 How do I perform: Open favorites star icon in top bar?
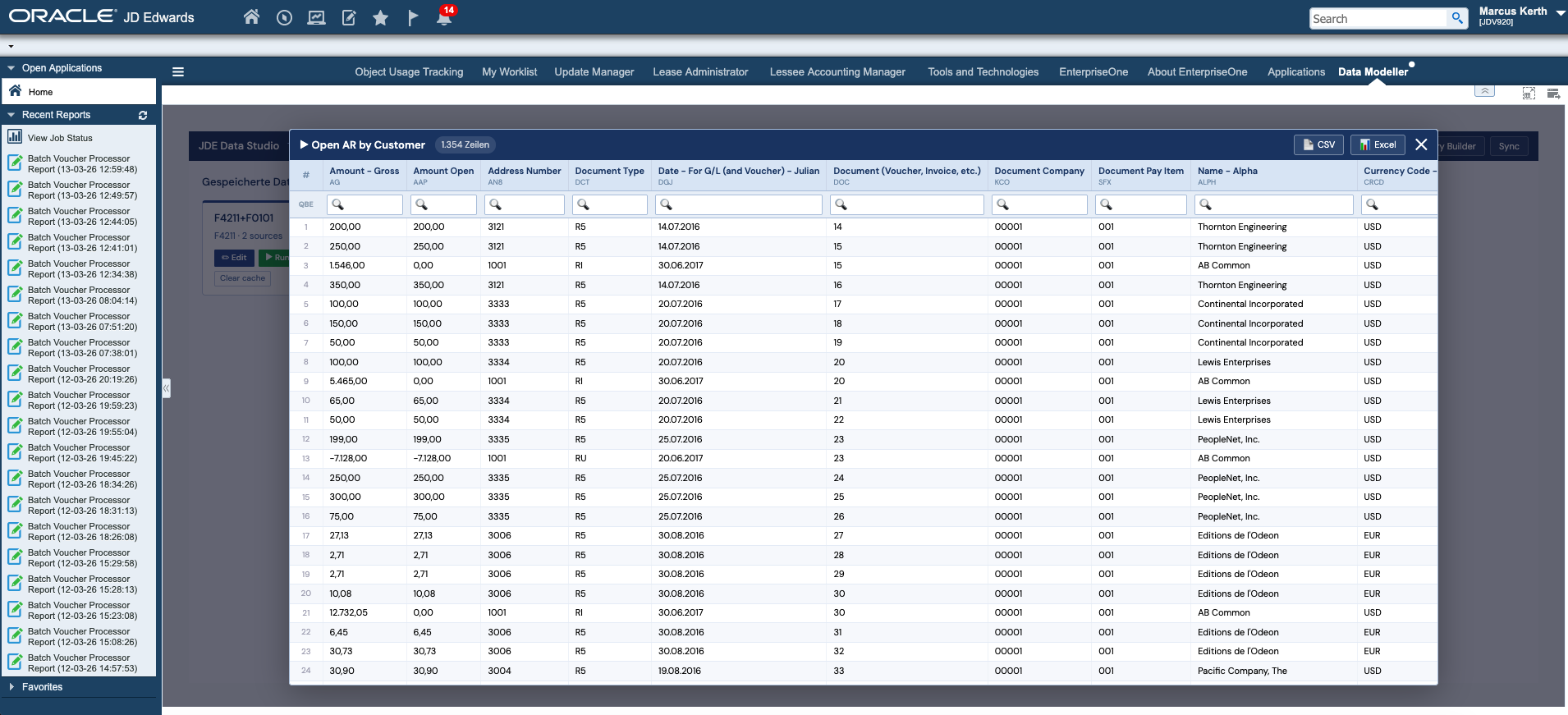coord(380,17)
